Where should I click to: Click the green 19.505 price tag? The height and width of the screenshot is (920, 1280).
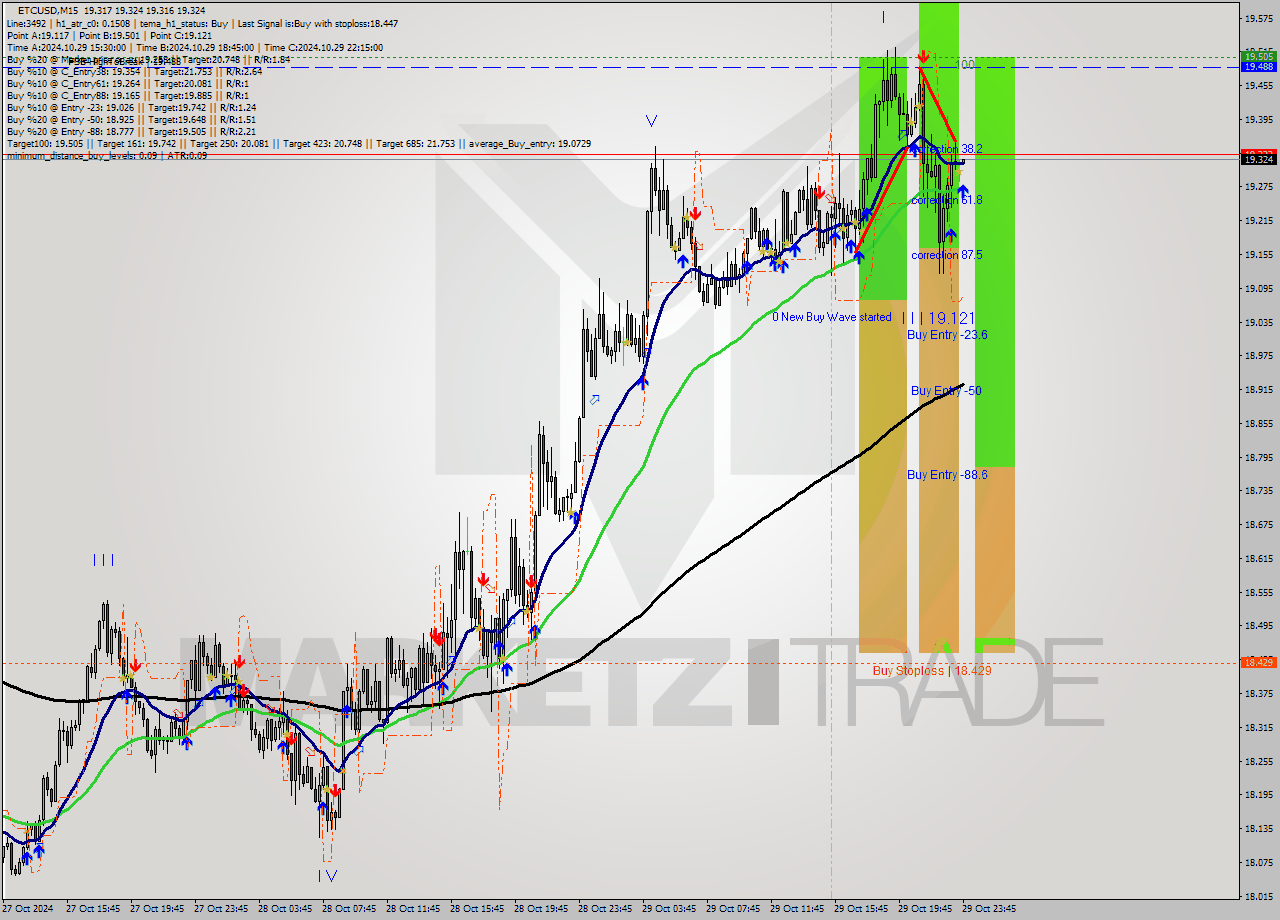[1258, 57]
